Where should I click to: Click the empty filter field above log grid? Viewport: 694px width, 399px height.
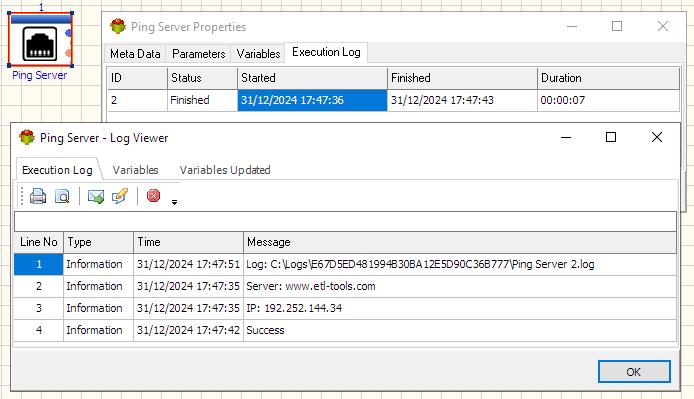(x=345, y=221)
